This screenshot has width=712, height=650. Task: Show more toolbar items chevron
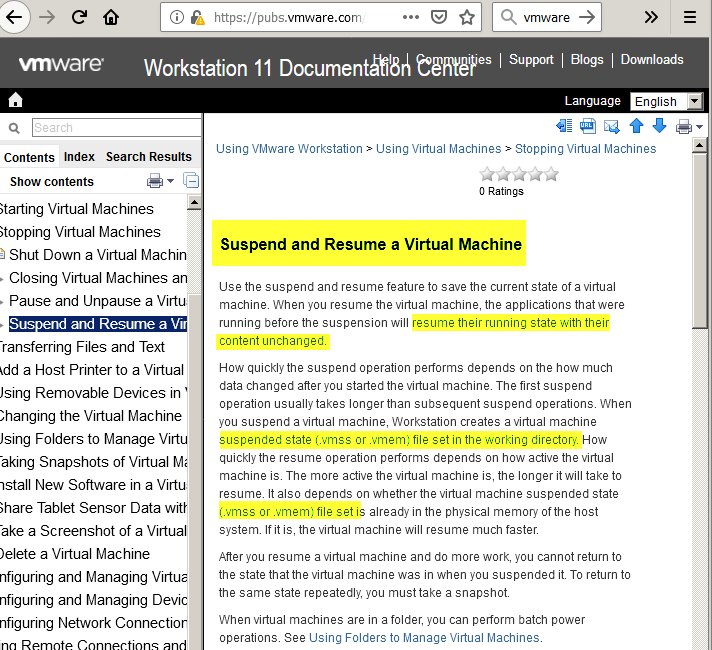point(651,17)
